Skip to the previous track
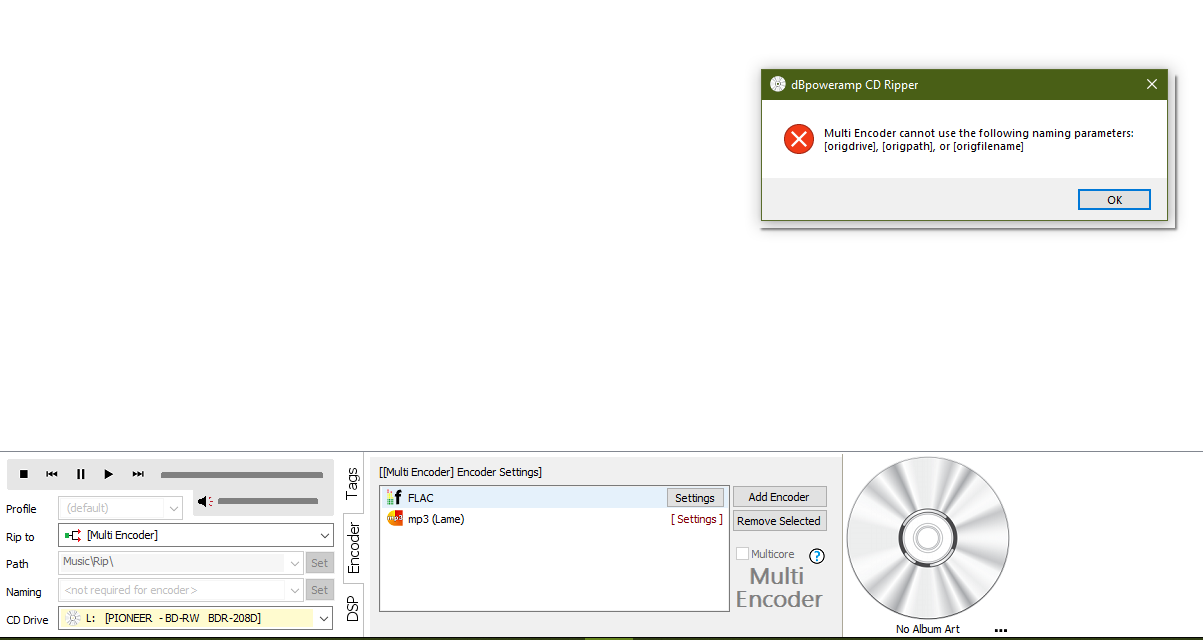 point(52,474)
